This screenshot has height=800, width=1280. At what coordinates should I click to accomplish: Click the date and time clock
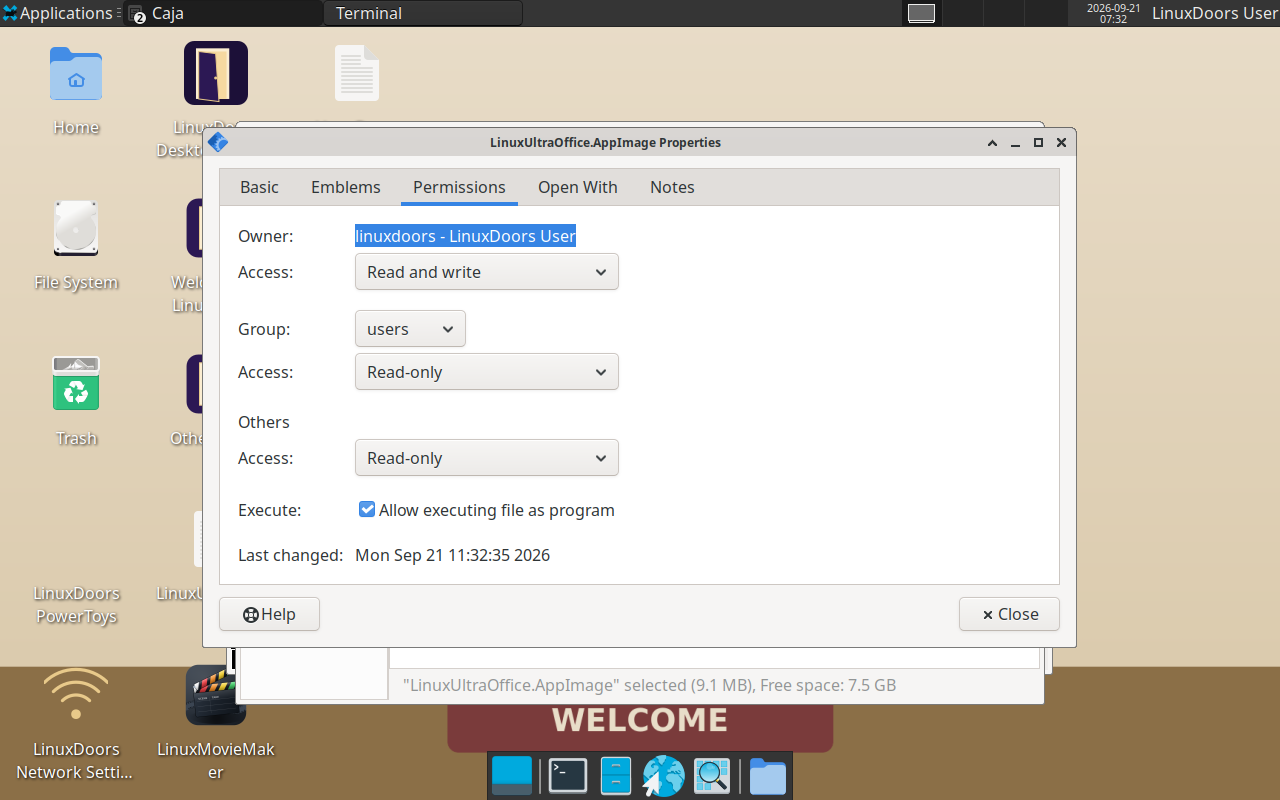(x=1113, y=13)
